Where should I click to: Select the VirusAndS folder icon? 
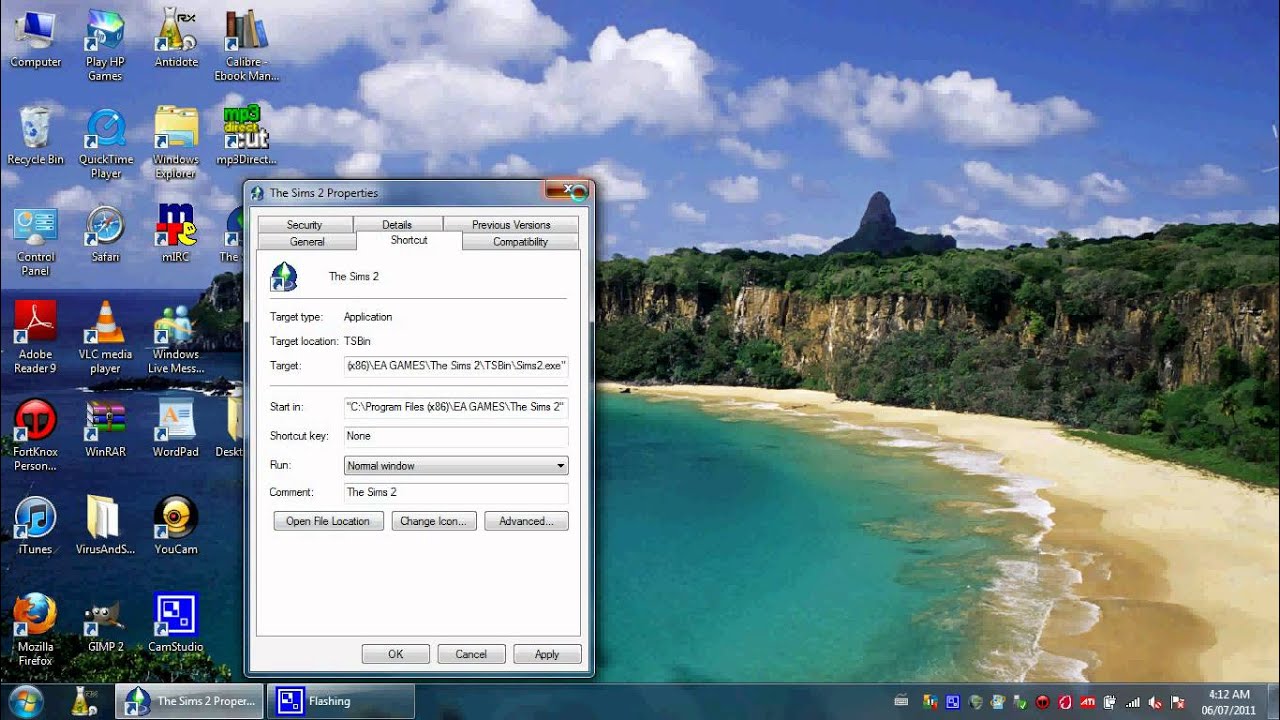pyautogui.click(x=105, y=526)
